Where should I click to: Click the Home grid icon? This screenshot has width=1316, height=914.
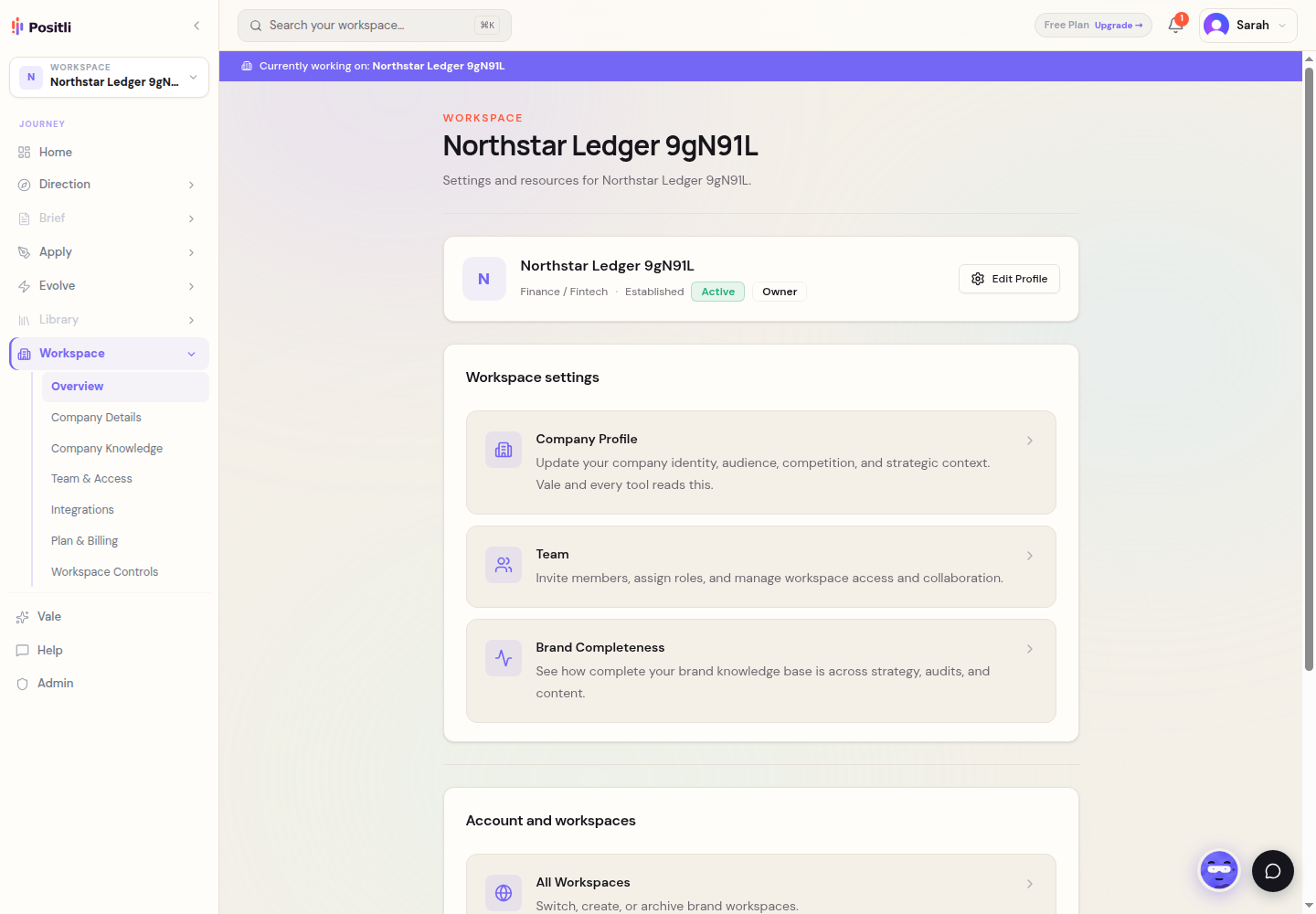pos(24,153)
